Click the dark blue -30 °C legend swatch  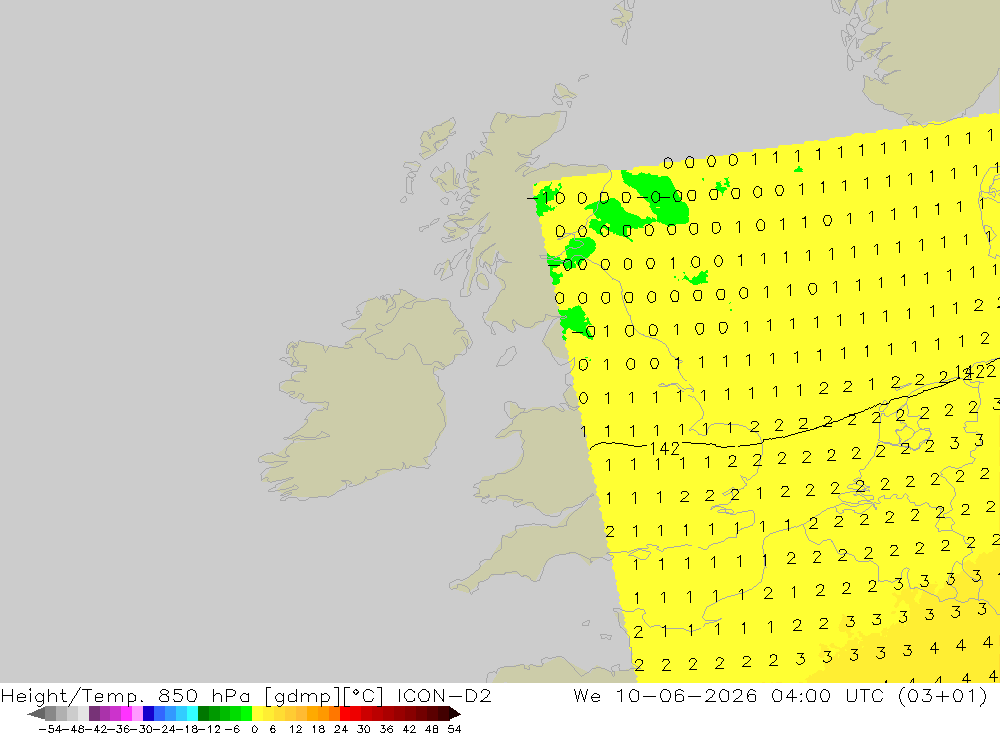pos(149,713)
